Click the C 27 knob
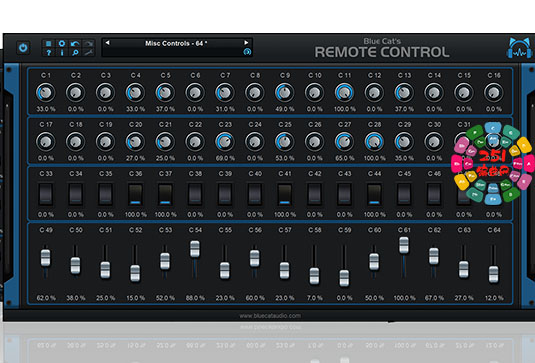The image size is (535, 363). (x=344, y=142)
